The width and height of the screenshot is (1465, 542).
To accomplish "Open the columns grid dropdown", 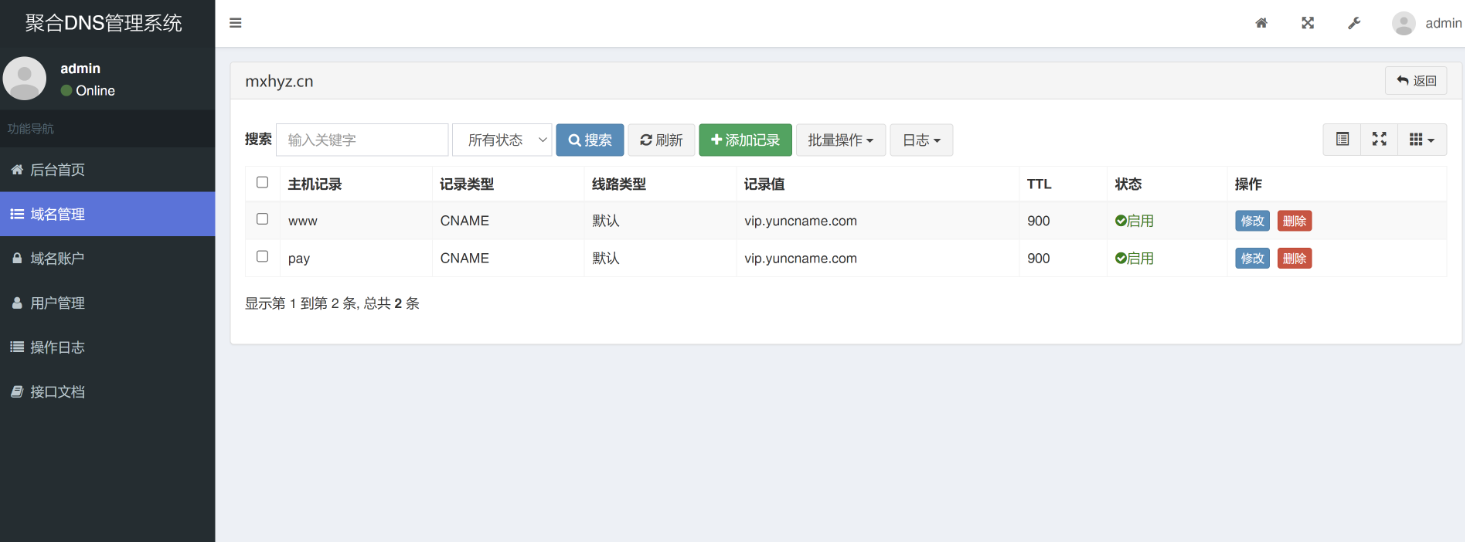I will [x=1422, y=140].
